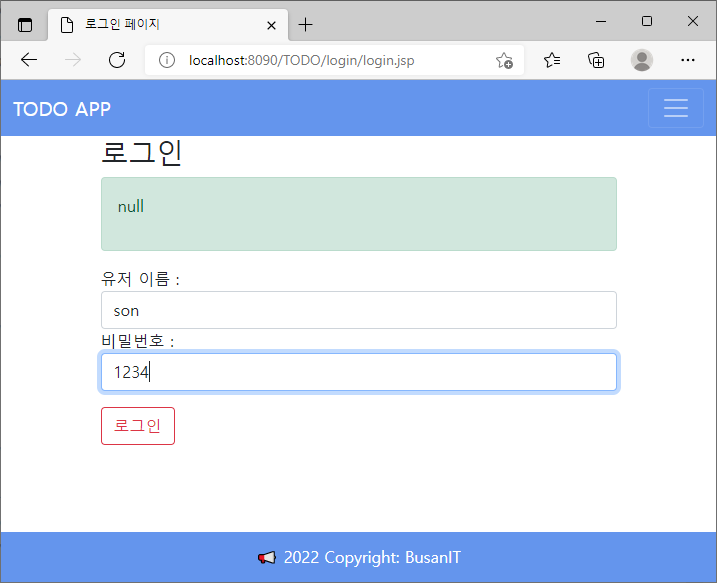
Task: Open the user profile avatar
Action: tap(642, 60)
